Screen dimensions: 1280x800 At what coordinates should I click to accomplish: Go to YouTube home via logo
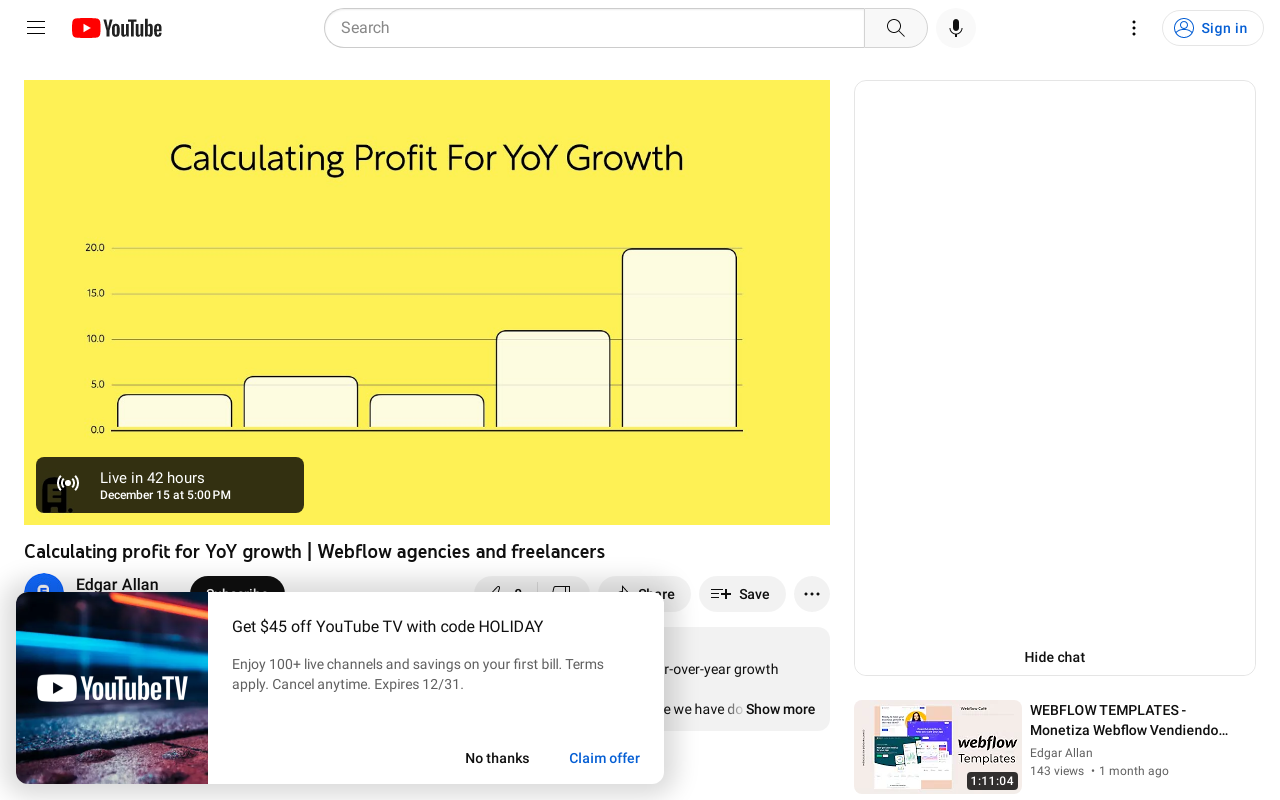[x=117, y=28]
